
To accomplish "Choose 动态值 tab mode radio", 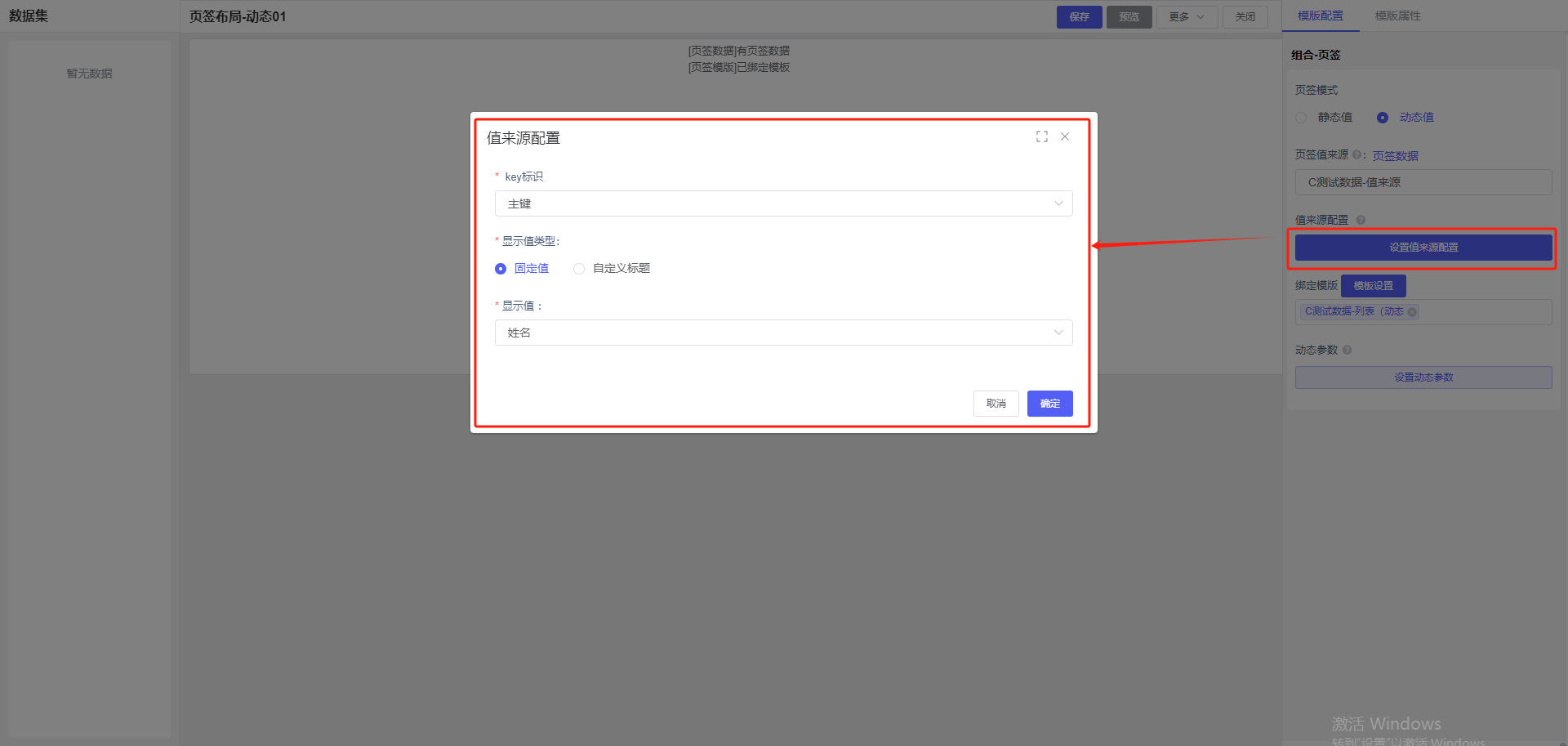I will coord(1383,118).
